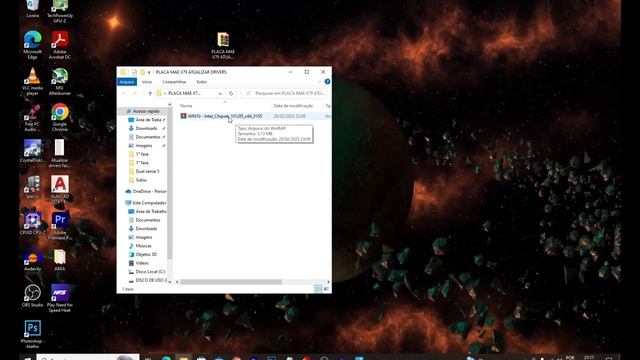The height and width of the screenshot is (360, 640).
Task: Open the Photoshop - Atalho desktop shortcut
Action: click(32, 334)
